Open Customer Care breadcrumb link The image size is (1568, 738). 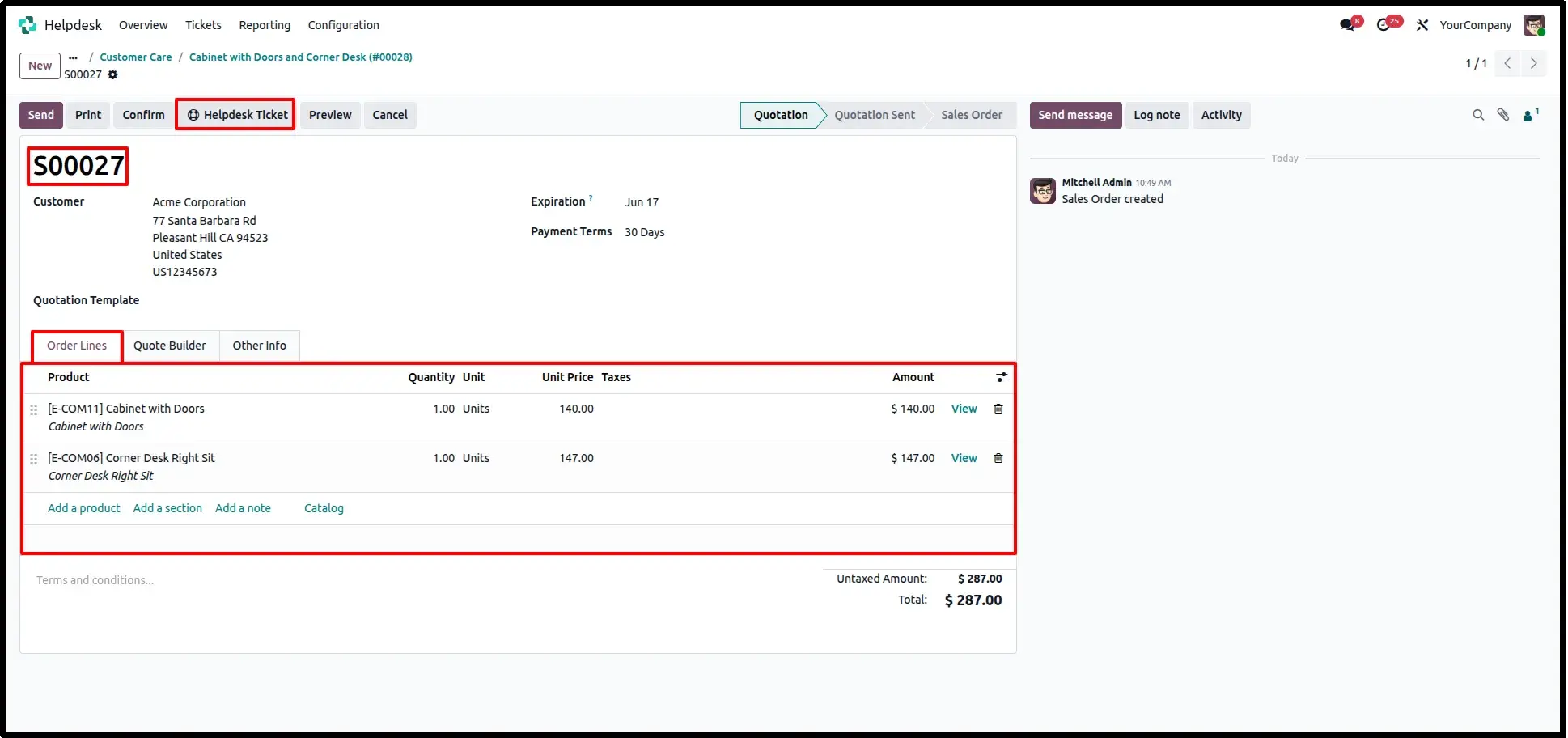tap(136, 57)
